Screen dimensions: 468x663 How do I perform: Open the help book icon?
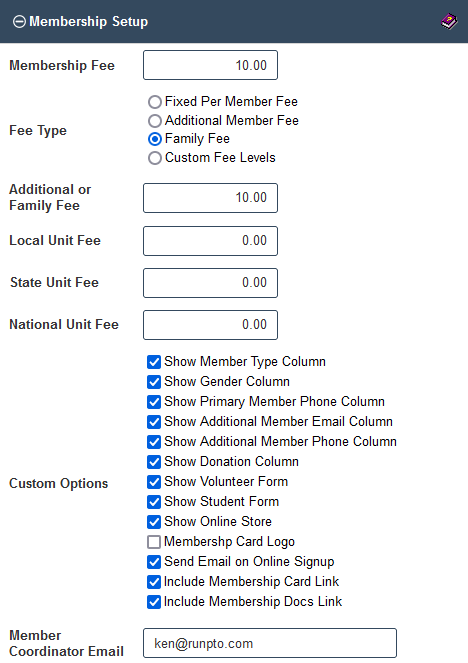pos(449,21)
